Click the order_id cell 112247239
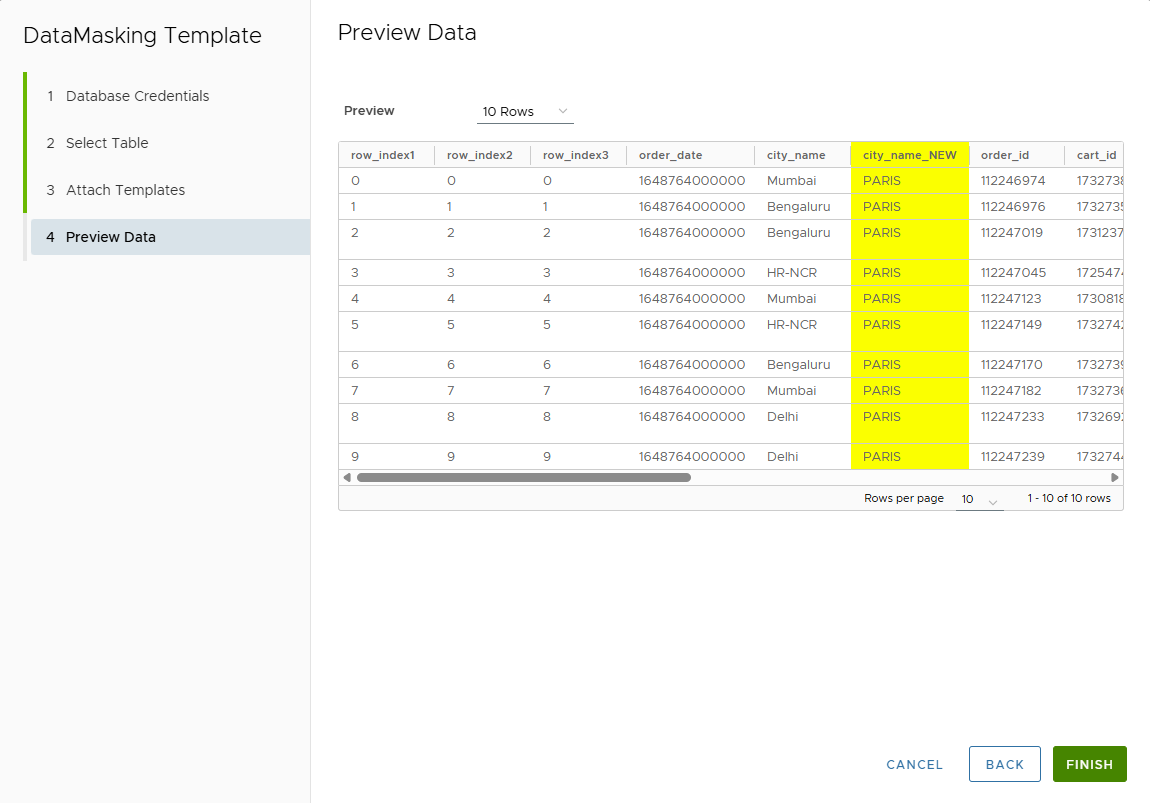The height and width of the screenshot is (803, 1150). pos(1012,457)
